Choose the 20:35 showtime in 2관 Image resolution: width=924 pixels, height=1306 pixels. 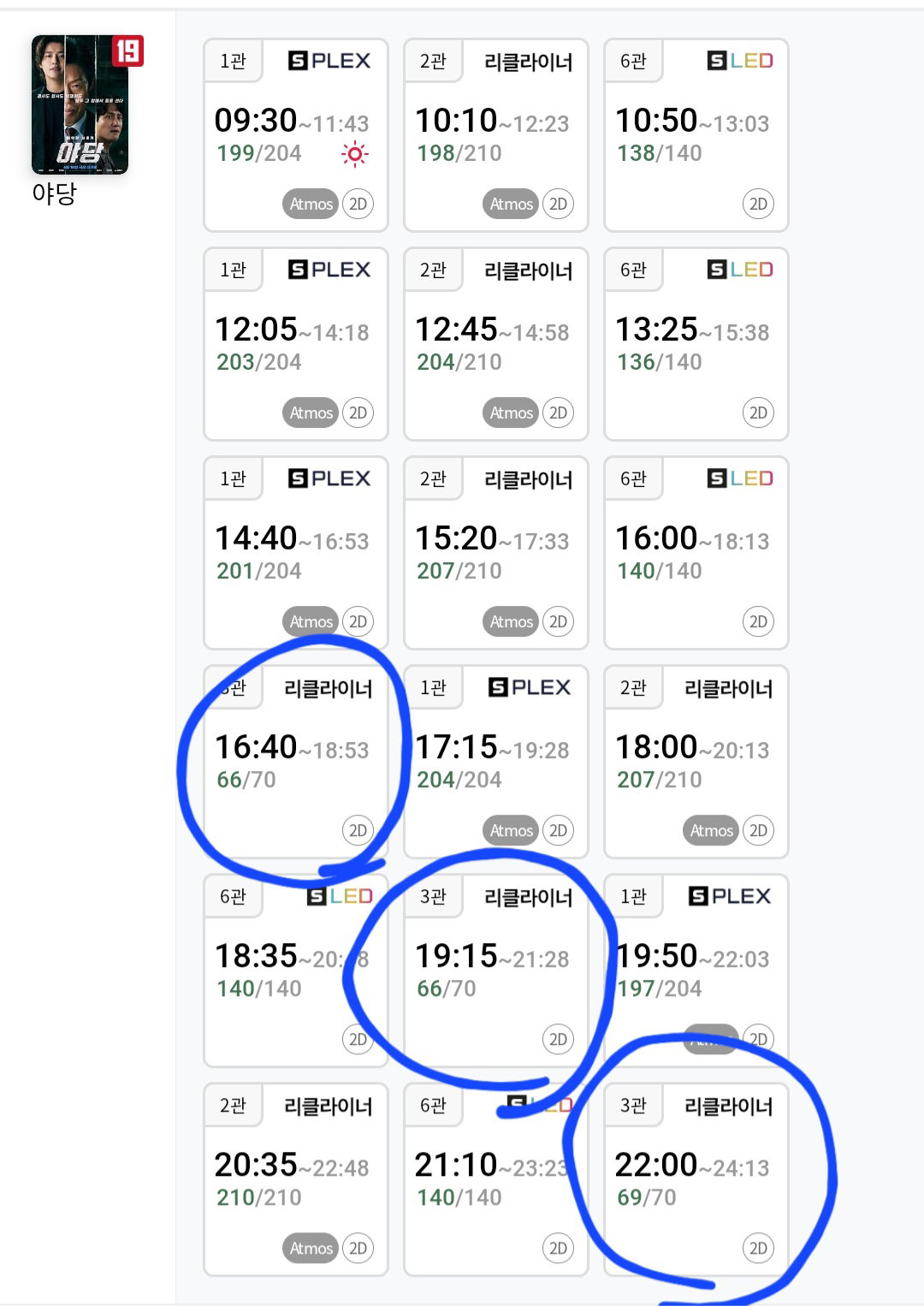(296, 1179)
